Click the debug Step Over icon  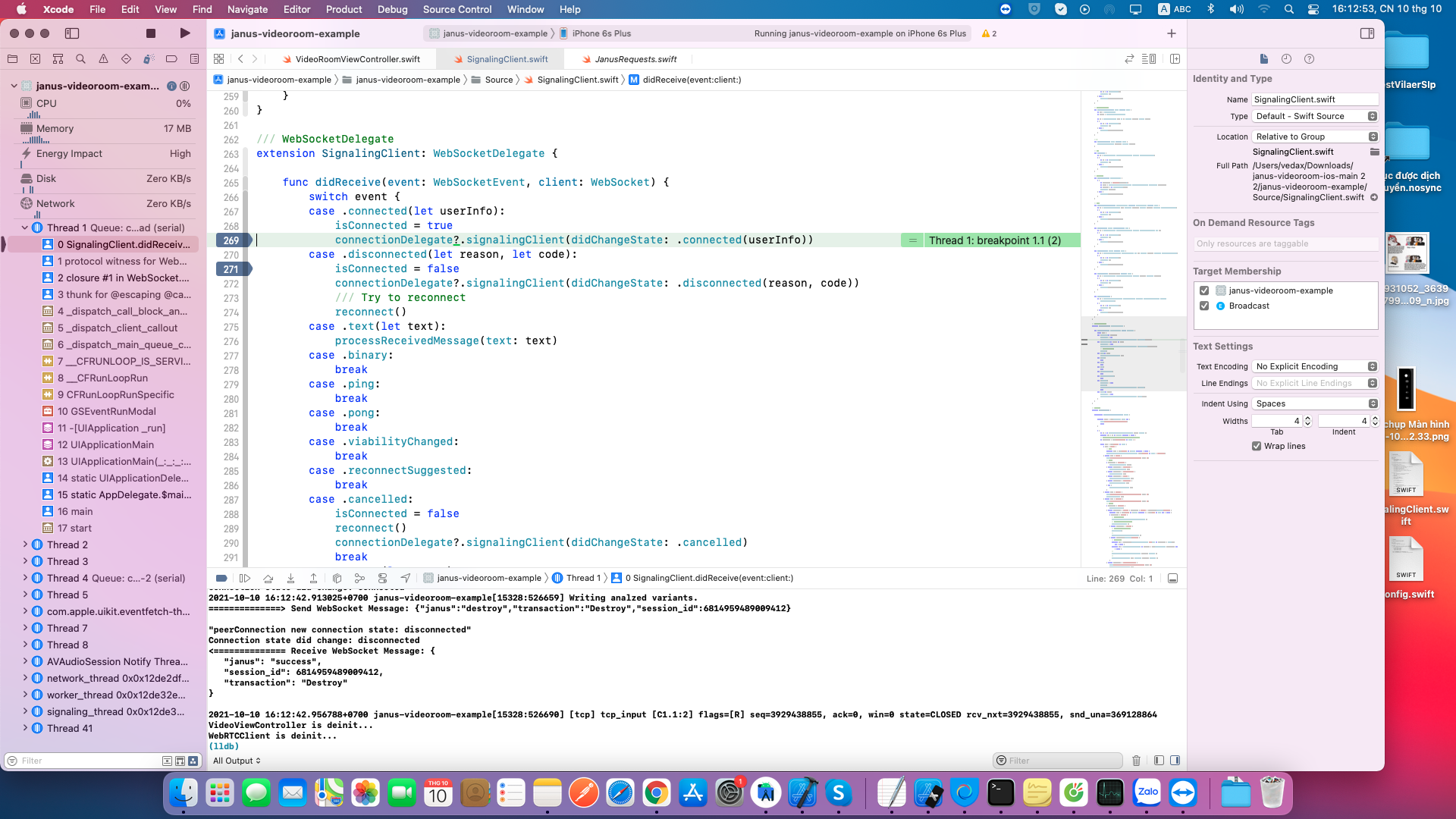(268, 579)
